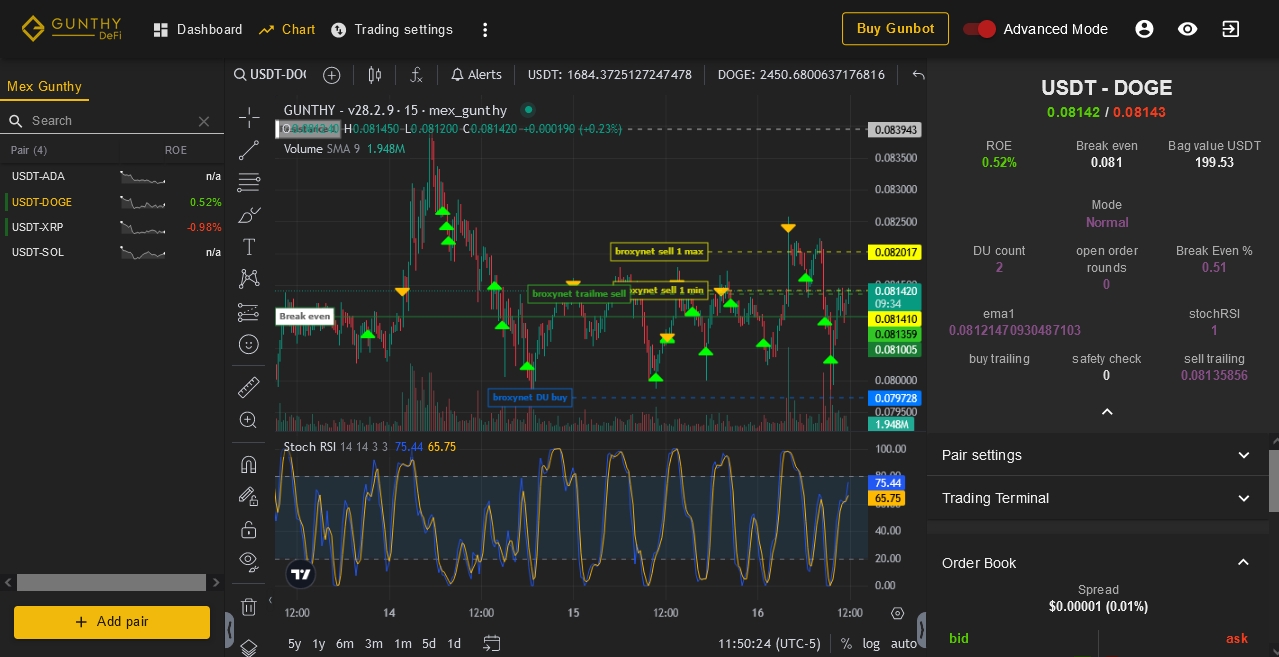Toggle stay in drawing mode
Viewport: 1279px width, 657px height.
pos(249,496)
